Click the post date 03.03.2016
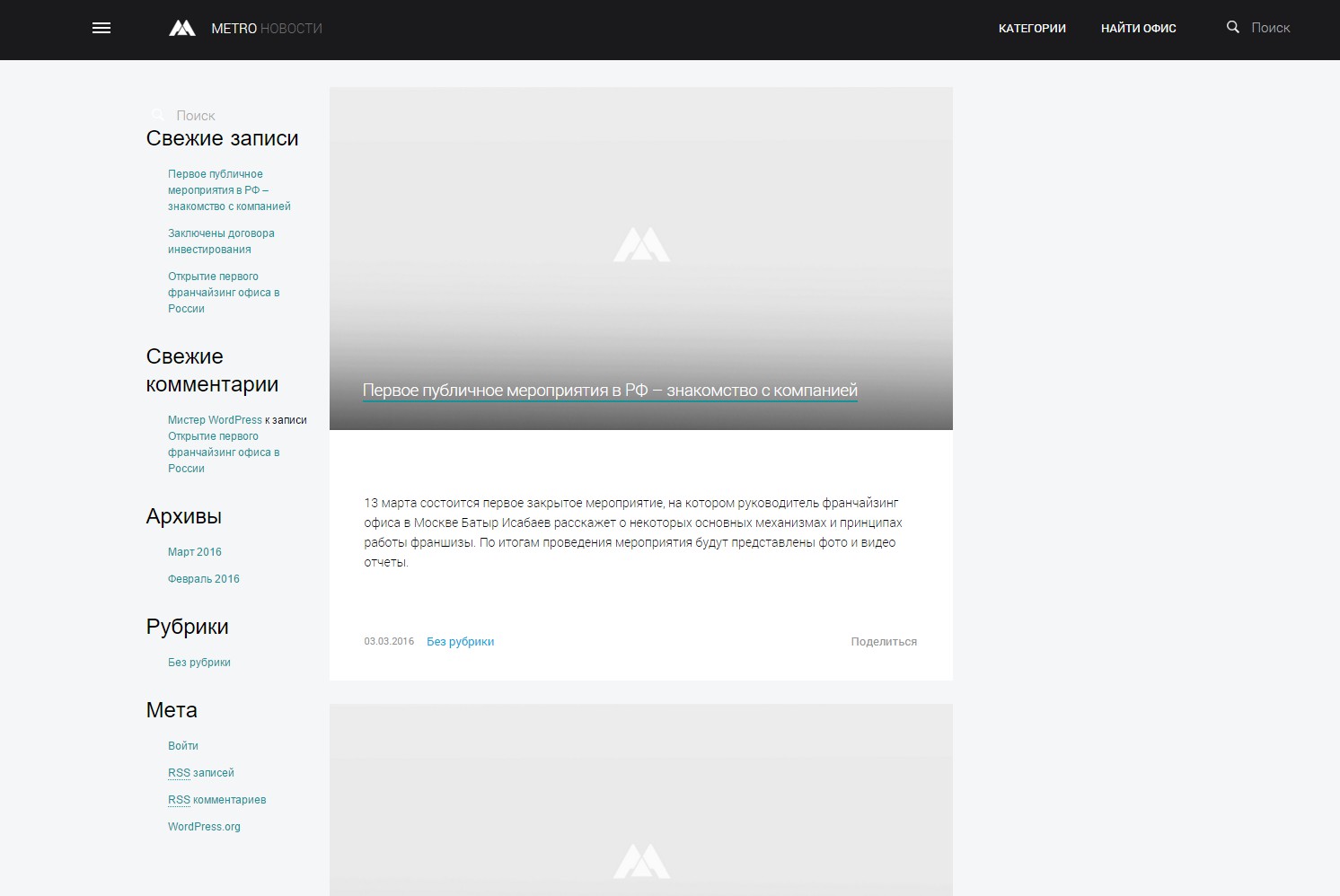The width and height of the screenshot is (1340, 896). (x=389, y=642)
